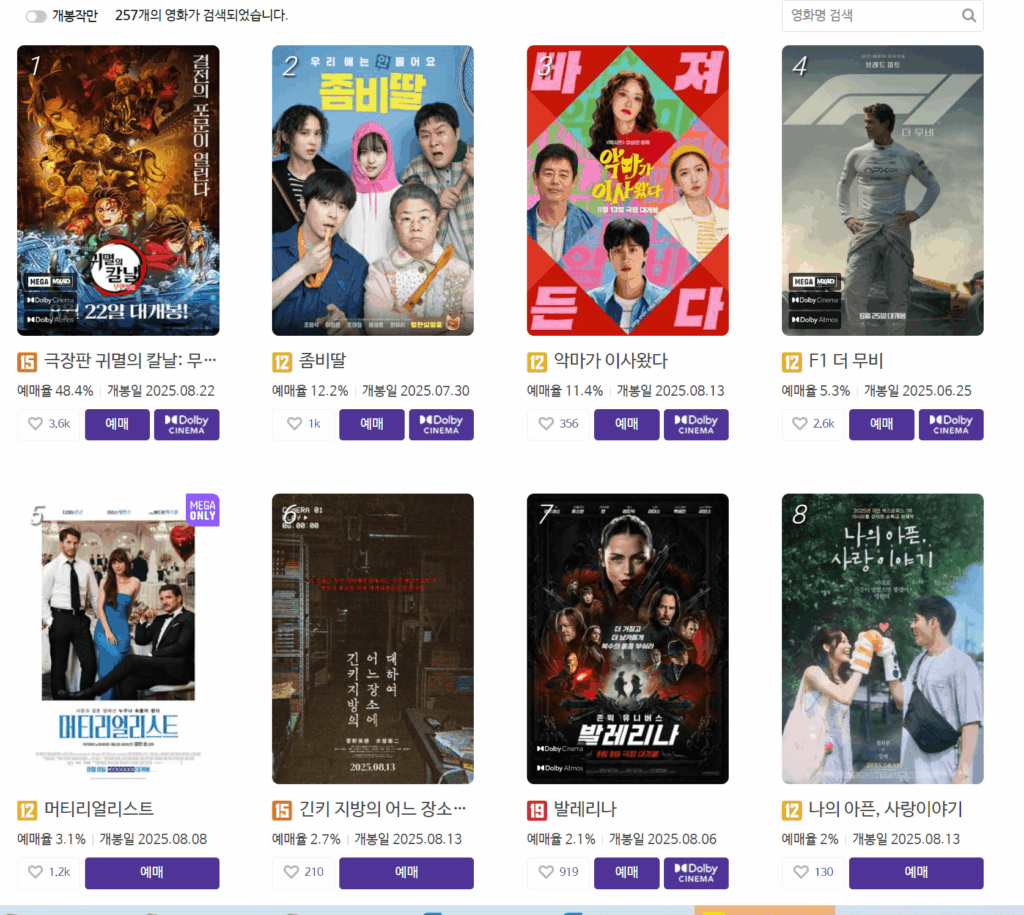The height and width of the screenshot is (915, 1024).
Task: Click heart icon for 머티리얼리스트
Action: [x=35, y=872]
